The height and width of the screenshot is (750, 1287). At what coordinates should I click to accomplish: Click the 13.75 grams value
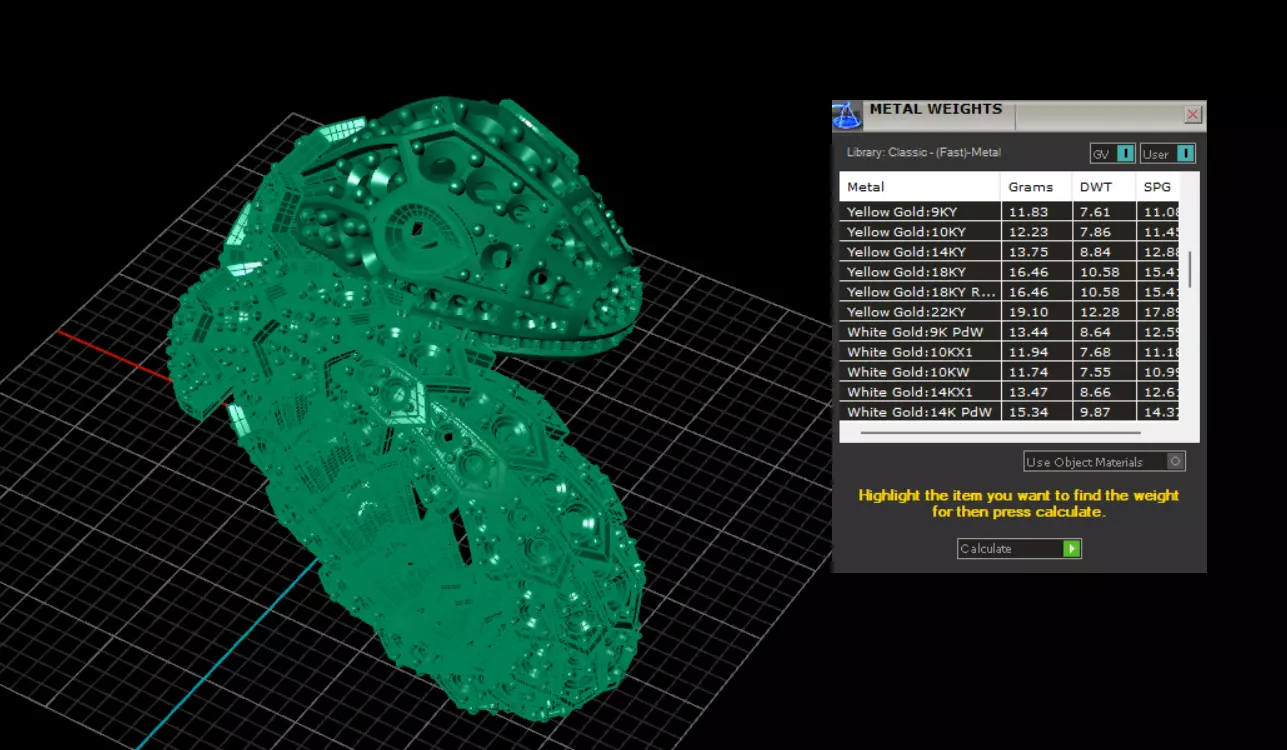pos(1027,252)
